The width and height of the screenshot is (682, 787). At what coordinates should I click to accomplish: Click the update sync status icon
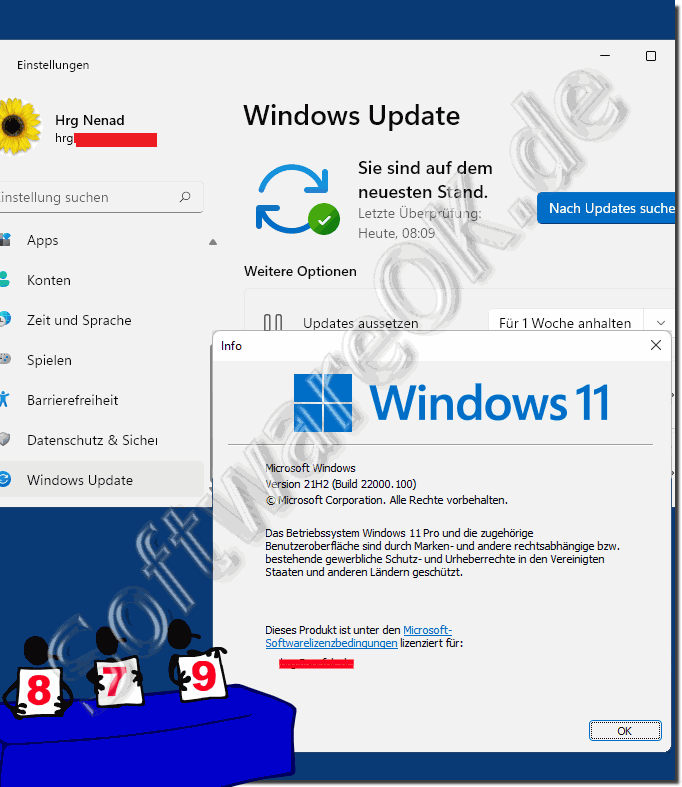(x=297, y=199)
